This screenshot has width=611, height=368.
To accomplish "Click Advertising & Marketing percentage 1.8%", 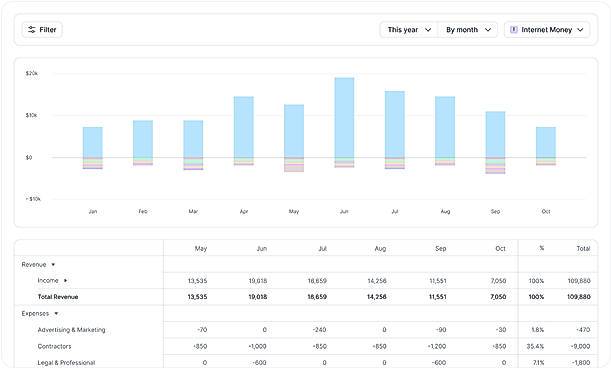I will click(x=538, y=330).
